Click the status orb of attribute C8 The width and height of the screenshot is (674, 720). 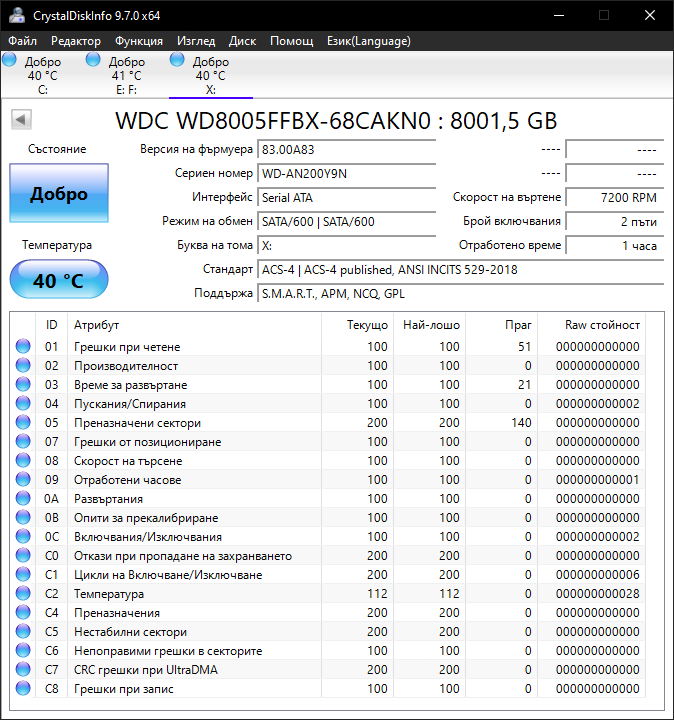23,688
